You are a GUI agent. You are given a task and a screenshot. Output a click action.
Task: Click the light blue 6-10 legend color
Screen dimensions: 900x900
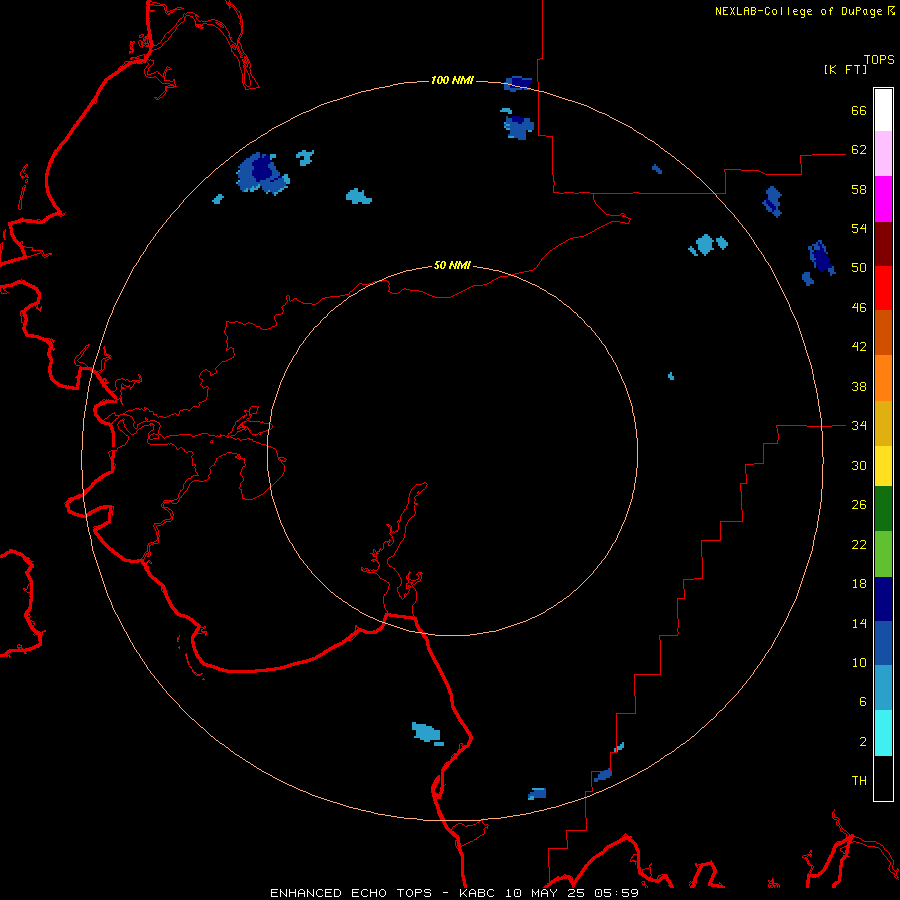tap(883, 687)
